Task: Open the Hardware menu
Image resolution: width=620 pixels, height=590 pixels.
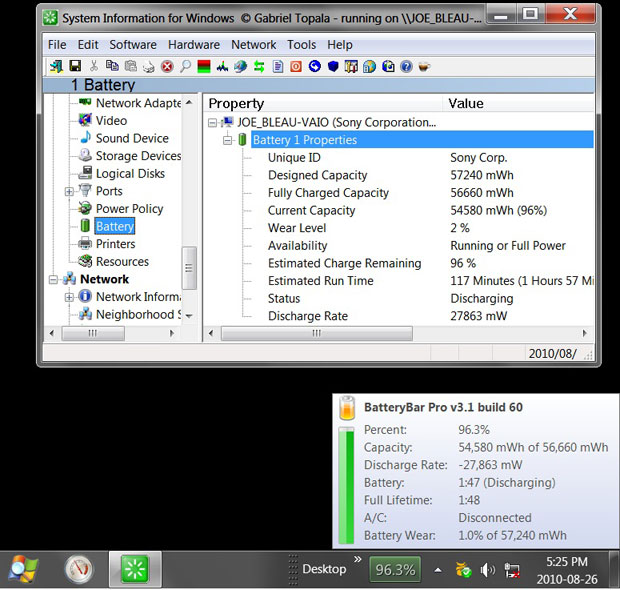Action: (194, 45)
